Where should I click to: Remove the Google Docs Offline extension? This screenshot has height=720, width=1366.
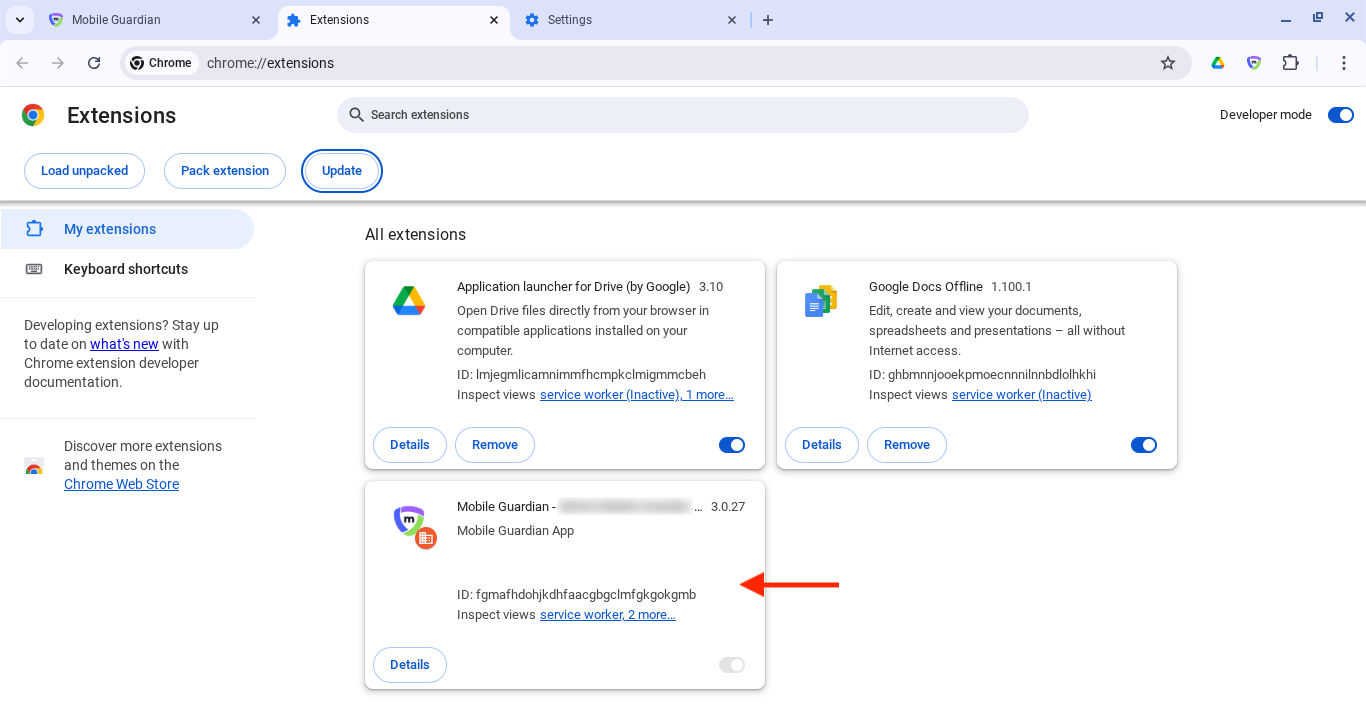[x=906, y=445]
